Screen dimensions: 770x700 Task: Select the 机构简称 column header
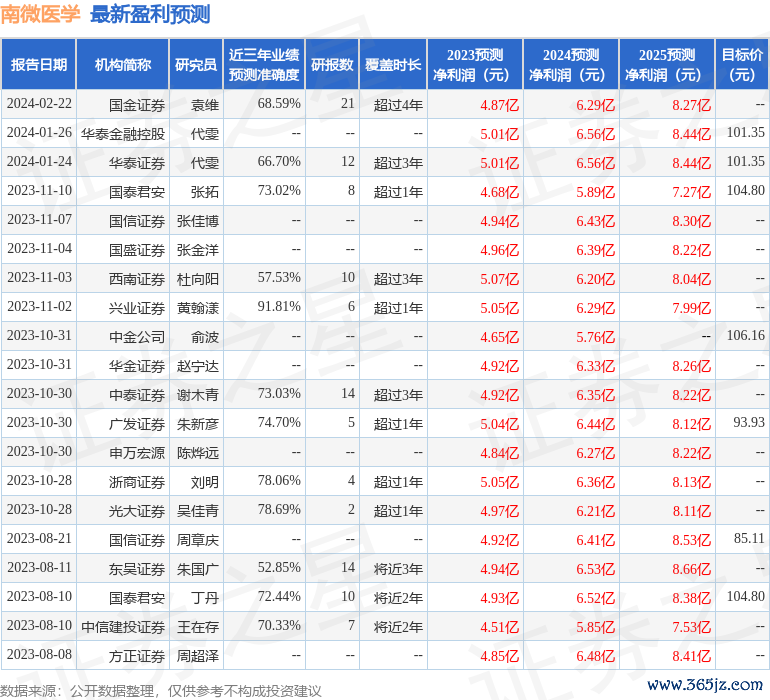123,64
